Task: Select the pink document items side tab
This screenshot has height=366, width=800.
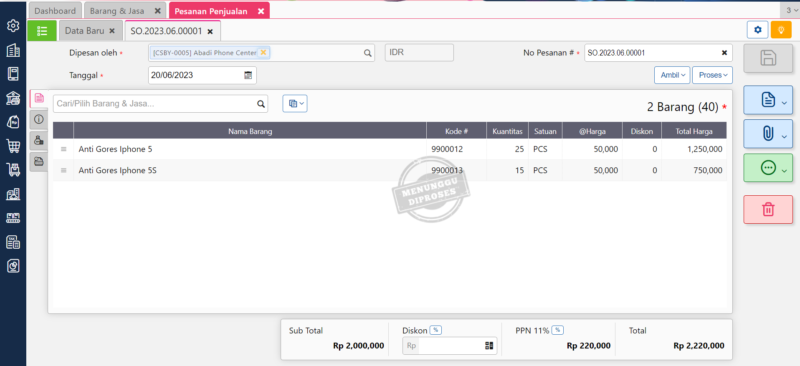Action: click(39, 98)
